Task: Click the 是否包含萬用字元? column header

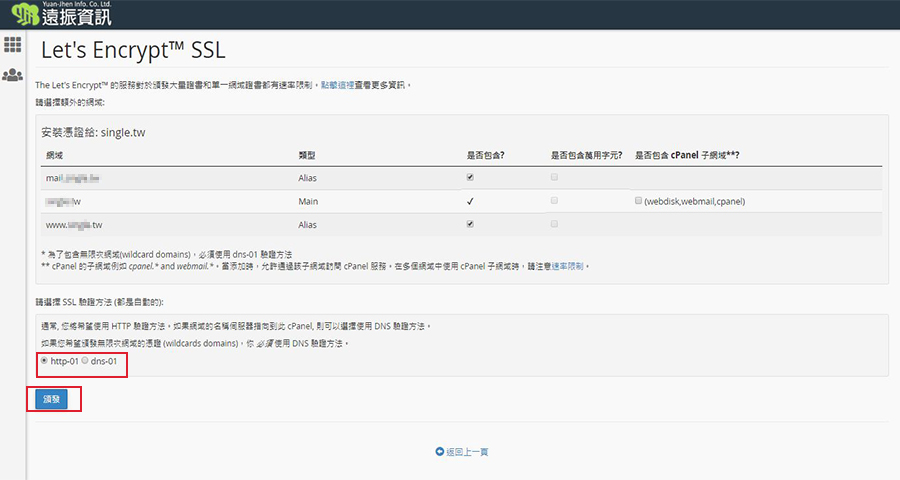Action: tap(587, 155)
